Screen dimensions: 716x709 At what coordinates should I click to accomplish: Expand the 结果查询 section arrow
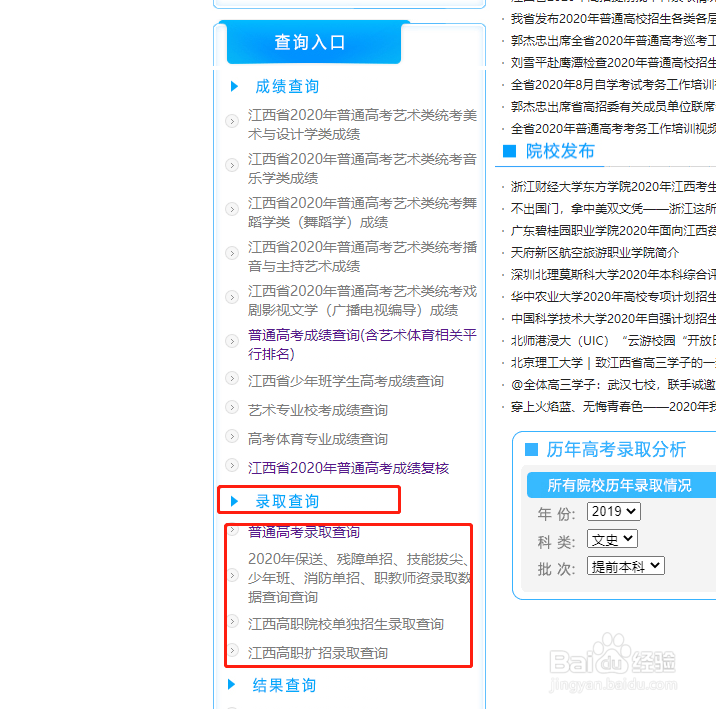tap(232, 684)
